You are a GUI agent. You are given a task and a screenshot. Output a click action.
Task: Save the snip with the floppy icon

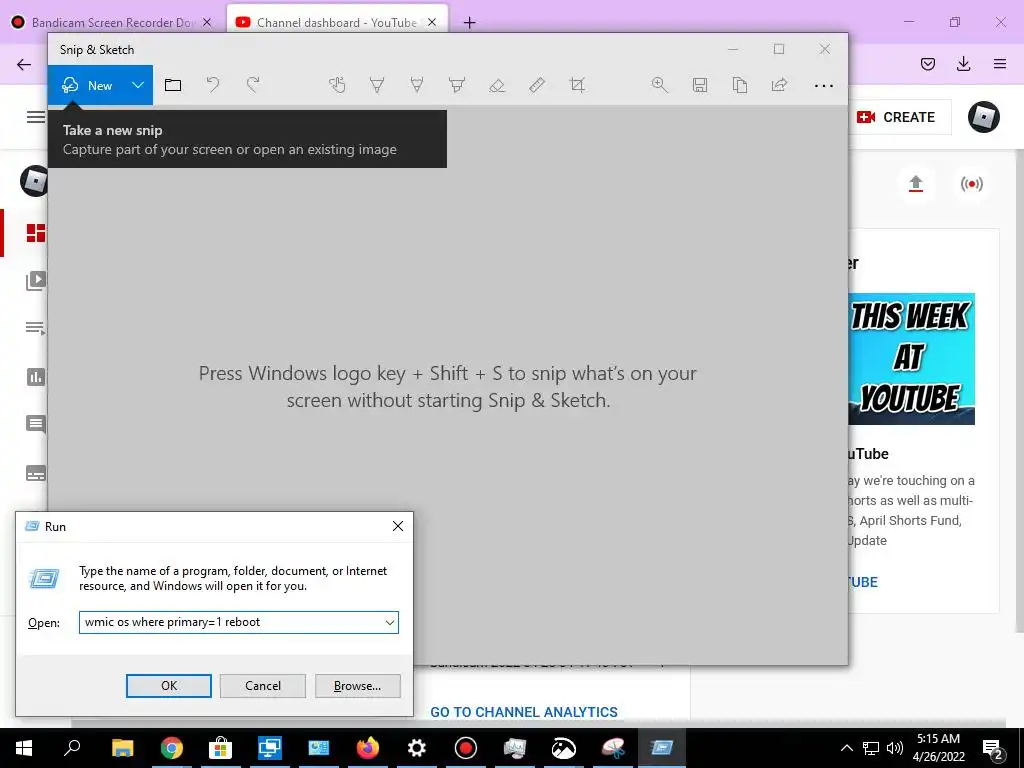(x=700, y=85)
